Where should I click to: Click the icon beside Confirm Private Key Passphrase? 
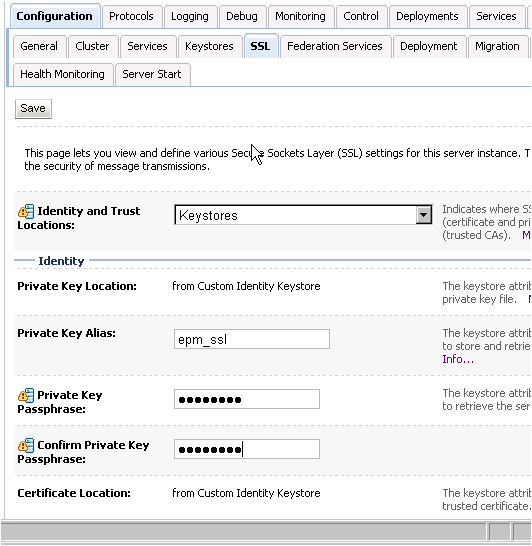(x=26, y=445)
